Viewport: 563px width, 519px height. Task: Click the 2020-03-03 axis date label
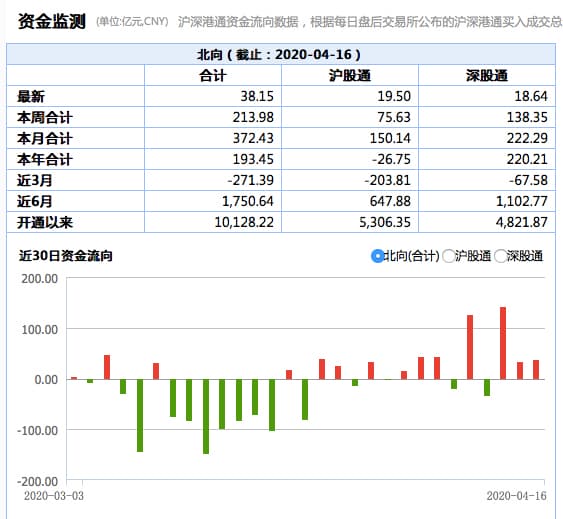(54, 496)
